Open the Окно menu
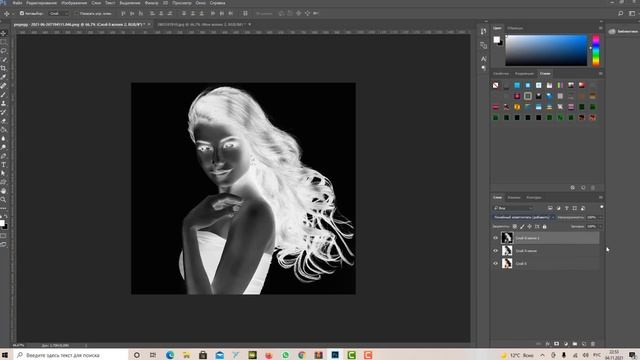 pos(200,3)
